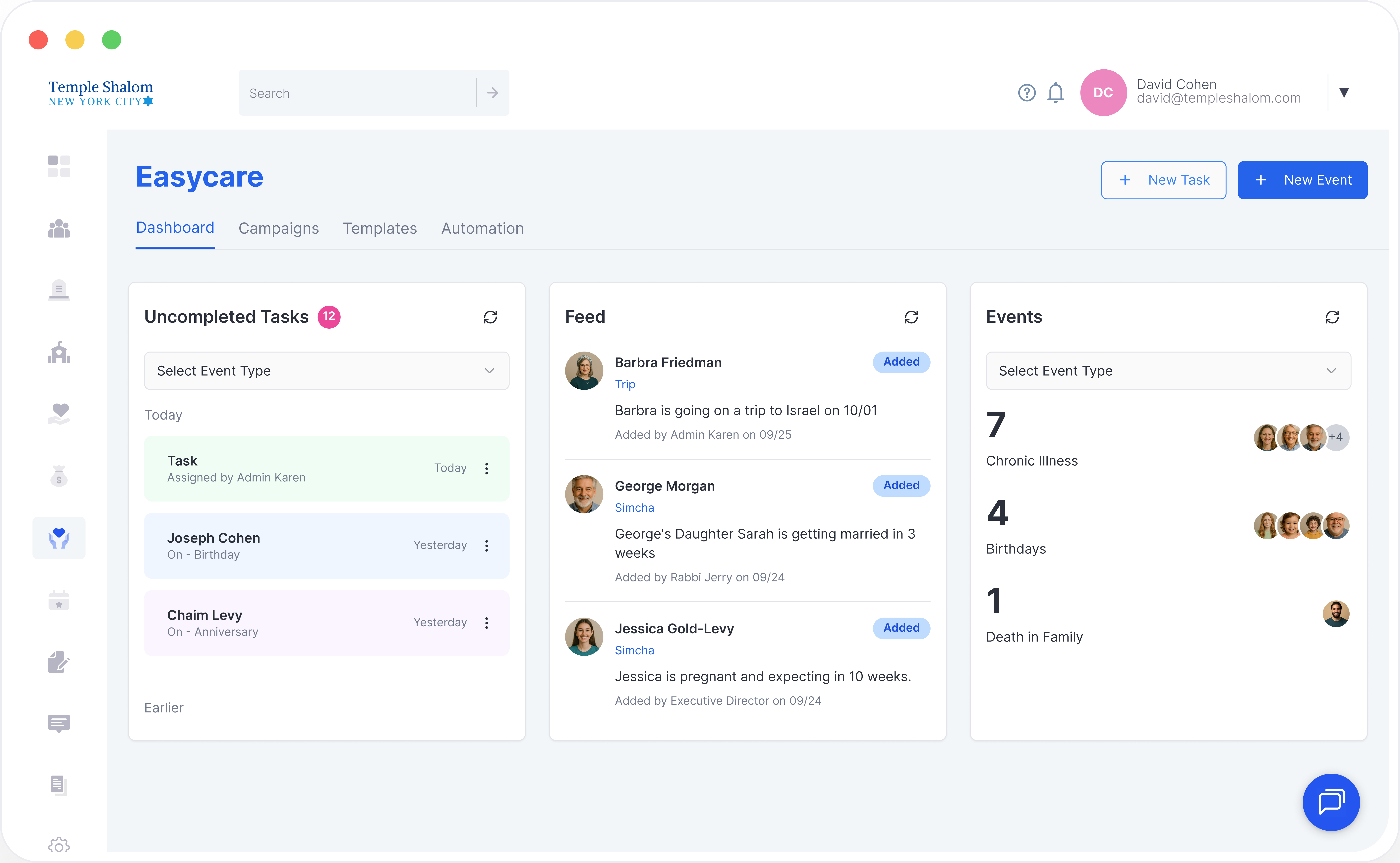This screenshot has height=863, width=1400.
Task: Click into the Search field
Action: 357,93
